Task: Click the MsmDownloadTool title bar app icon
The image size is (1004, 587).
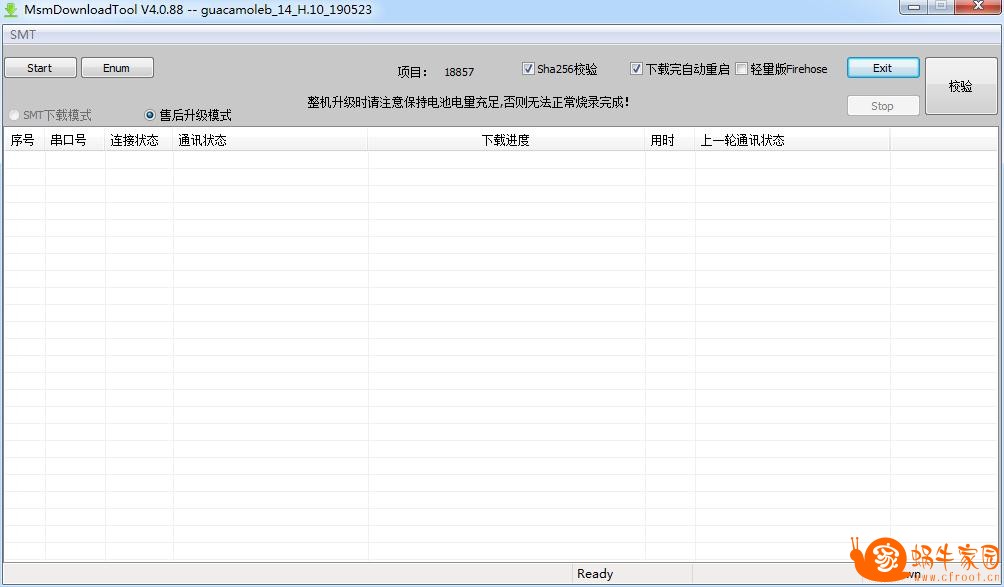Action: pyautogui.click(x=11, y=10)
